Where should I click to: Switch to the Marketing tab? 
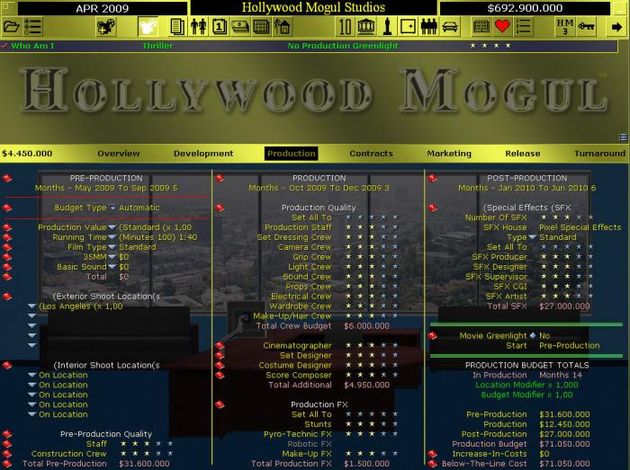pyautogui.click(x=449, y=153)
